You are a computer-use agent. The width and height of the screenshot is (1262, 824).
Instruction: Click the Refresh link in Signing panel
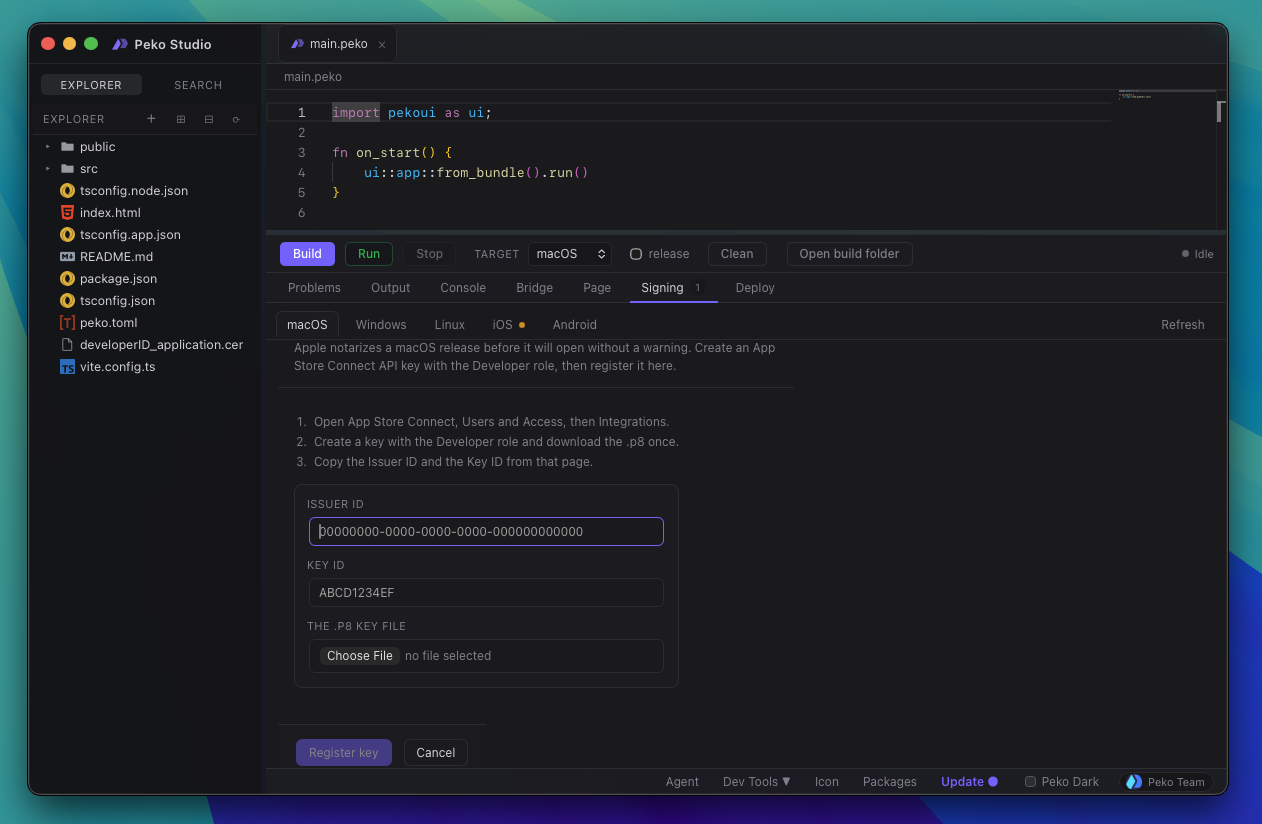1183,325
